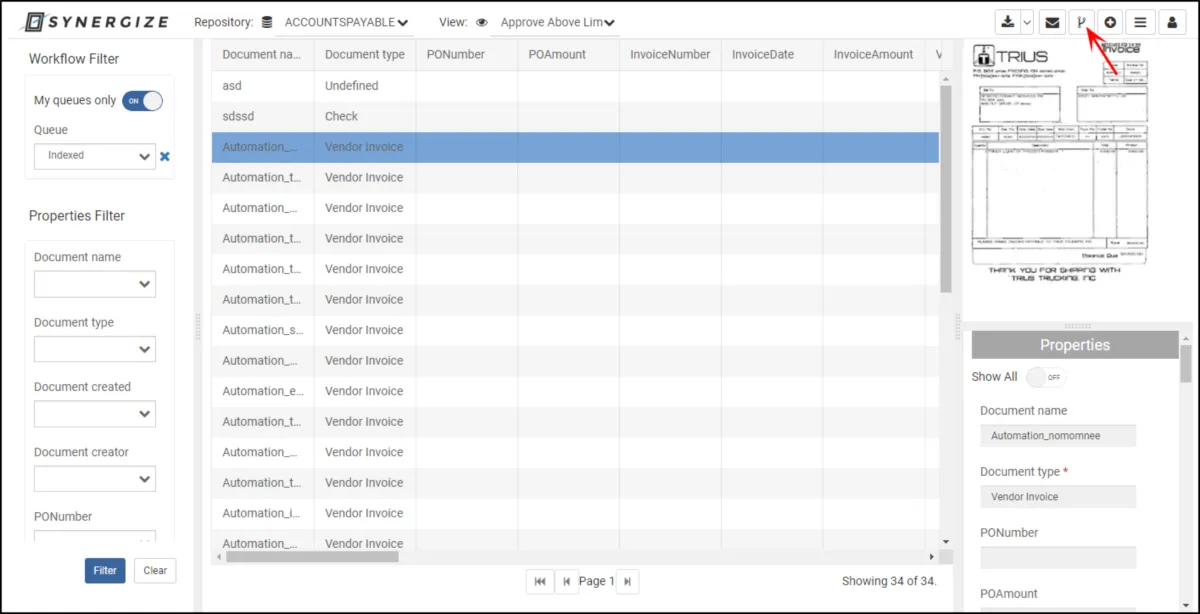The image size is (1200, 614).
Task: Click the 'Undefined' document type cell
Action: (x=364, y=86)
